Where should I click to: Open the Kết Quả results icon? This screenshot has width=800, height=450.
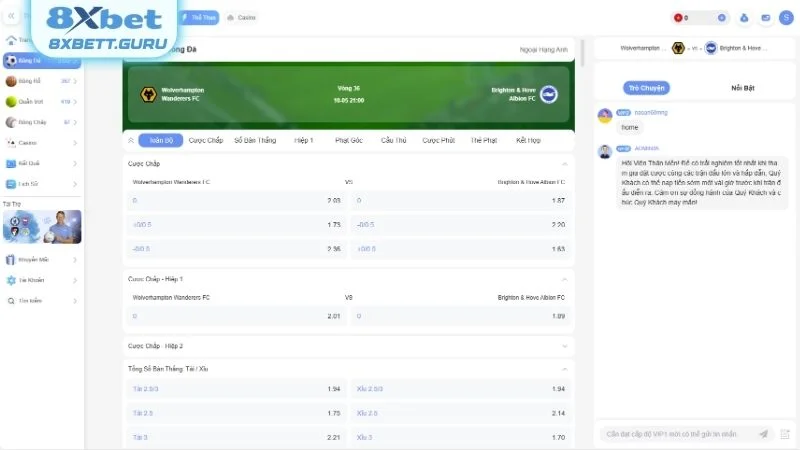[11, 163]
